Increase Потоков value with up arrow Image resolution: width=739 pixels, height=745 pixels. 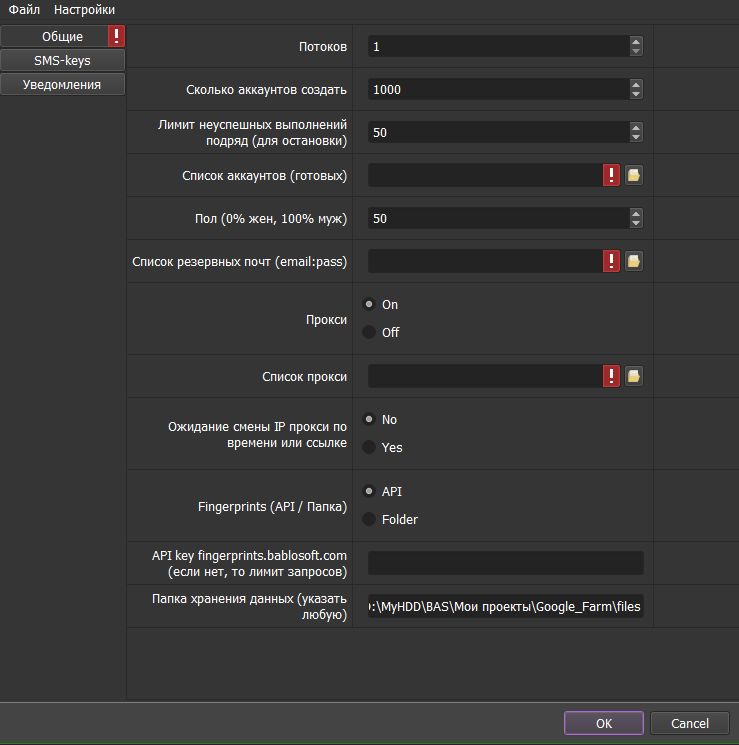[x=636, y=42]
